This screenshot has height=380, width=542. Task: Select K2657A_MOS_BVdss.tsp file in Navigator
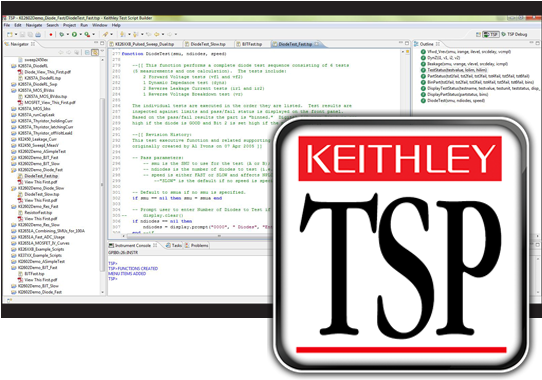pyautogui.click(x=45, y=96)
